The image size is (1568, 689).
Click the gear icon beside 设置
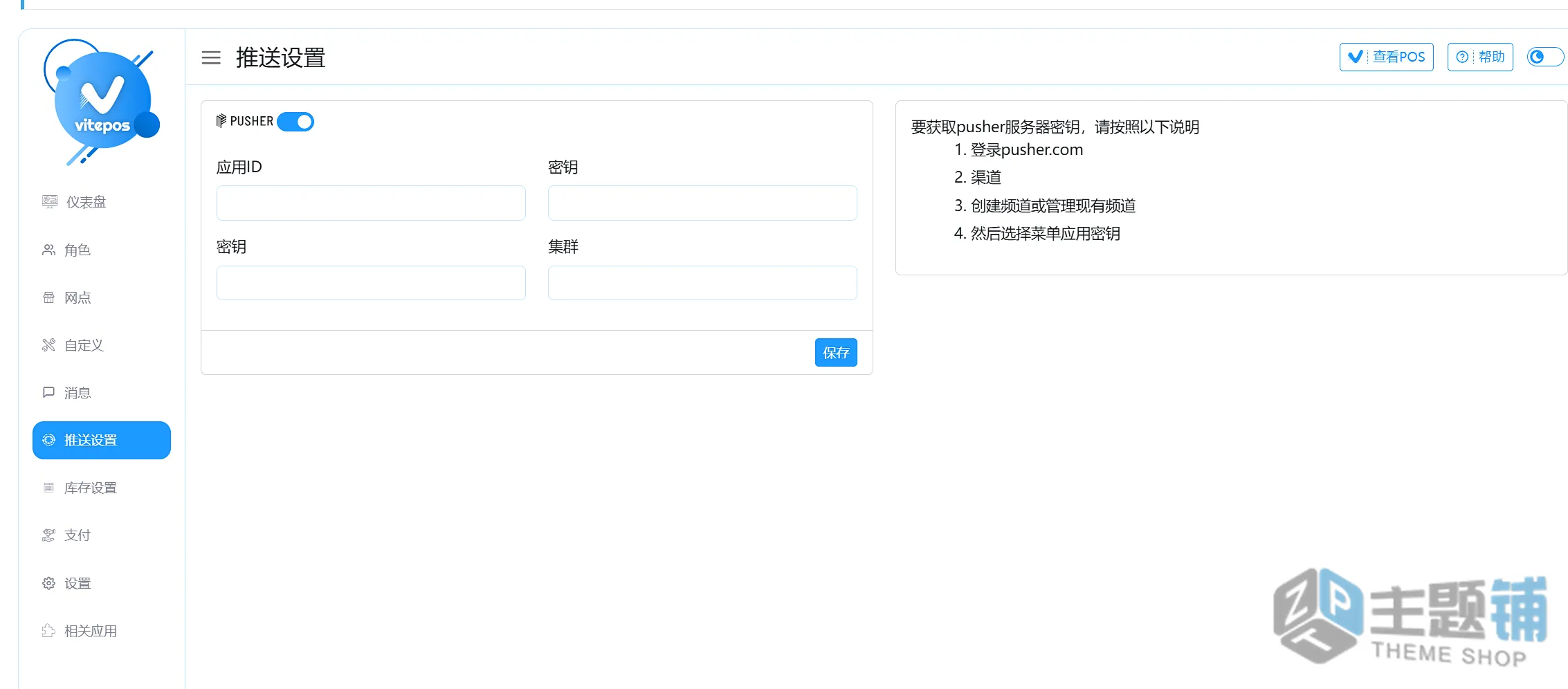click(48, 583)
